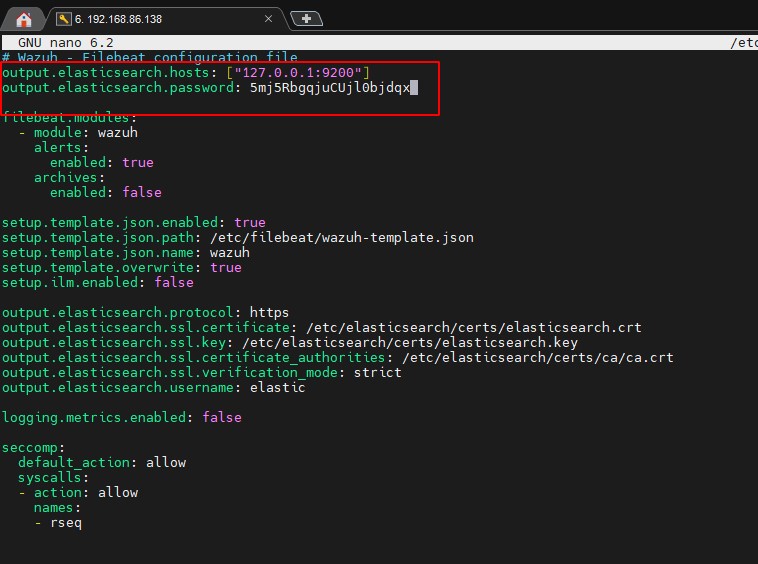This screenshot has height=564, width=758.
Task: Click the elasticsearch.crt certificate path
Action: pos(474,327)
